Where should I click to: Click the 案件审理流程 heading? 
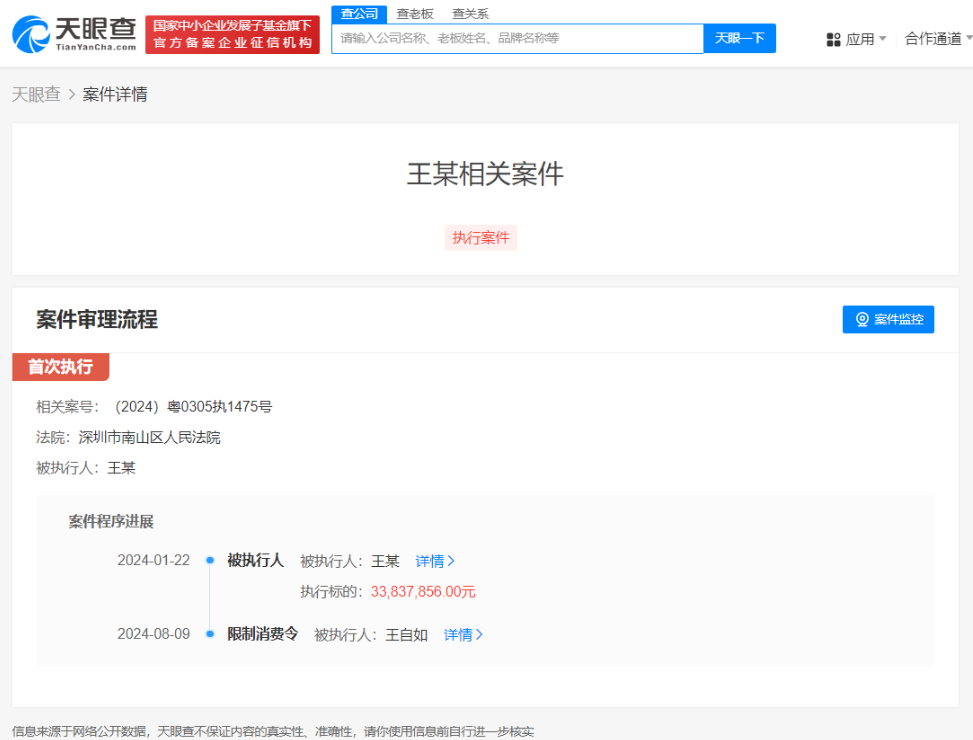pyautogui.click(x=97, y=319)
